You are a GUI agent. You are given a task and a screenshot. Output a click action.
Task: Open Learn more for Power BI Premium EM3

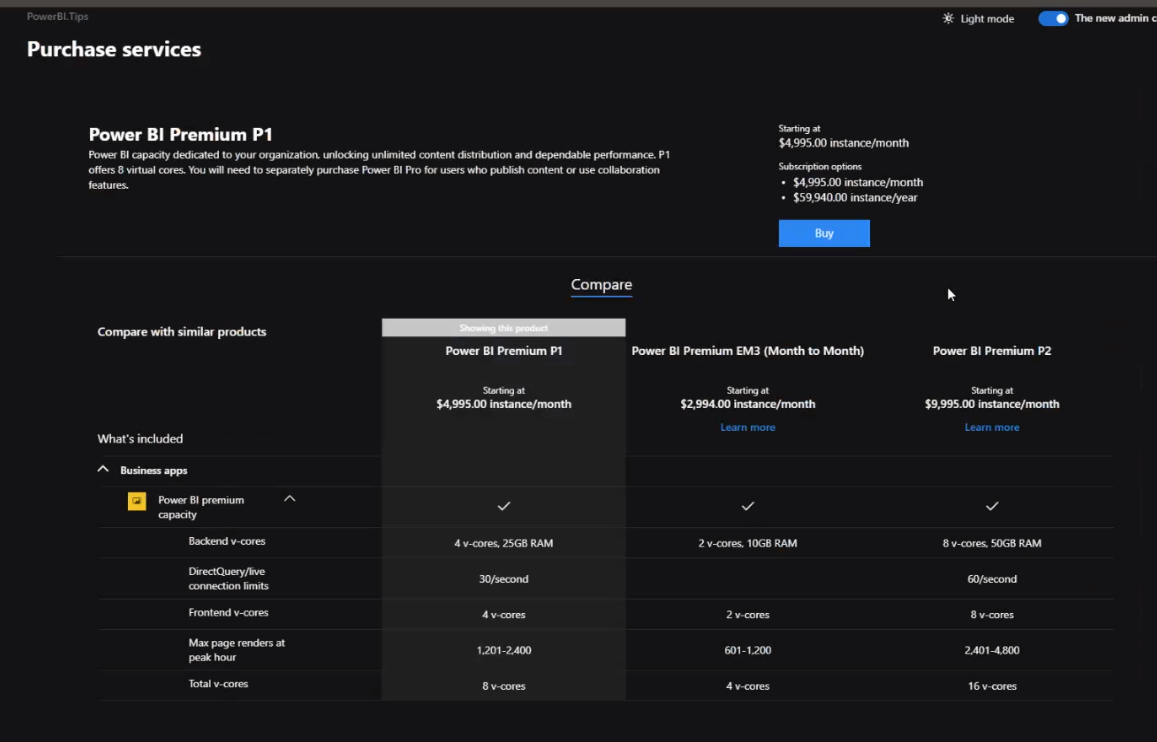tap(747, 427)
